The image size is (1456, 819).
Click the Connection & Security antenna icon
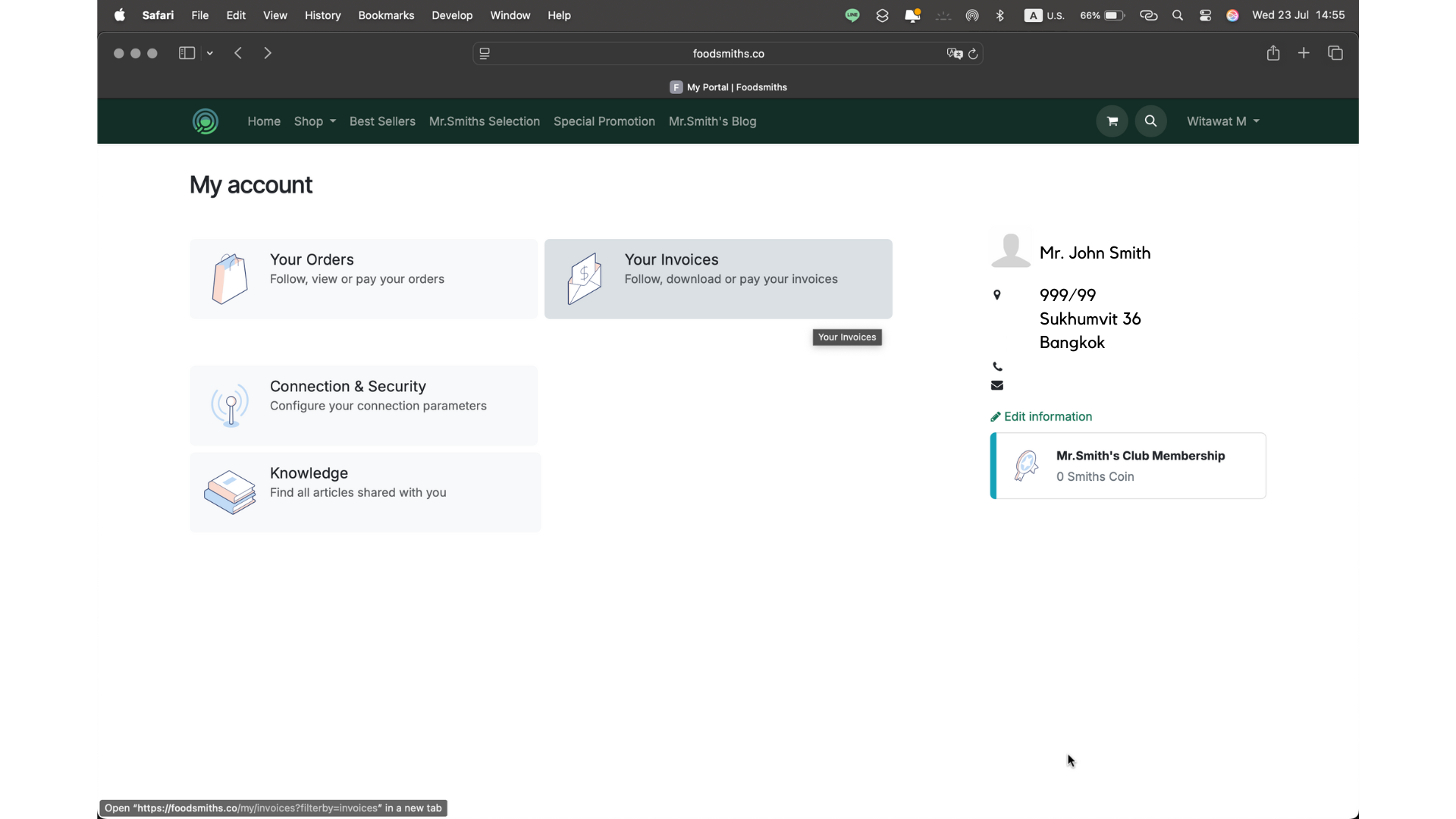229,405
